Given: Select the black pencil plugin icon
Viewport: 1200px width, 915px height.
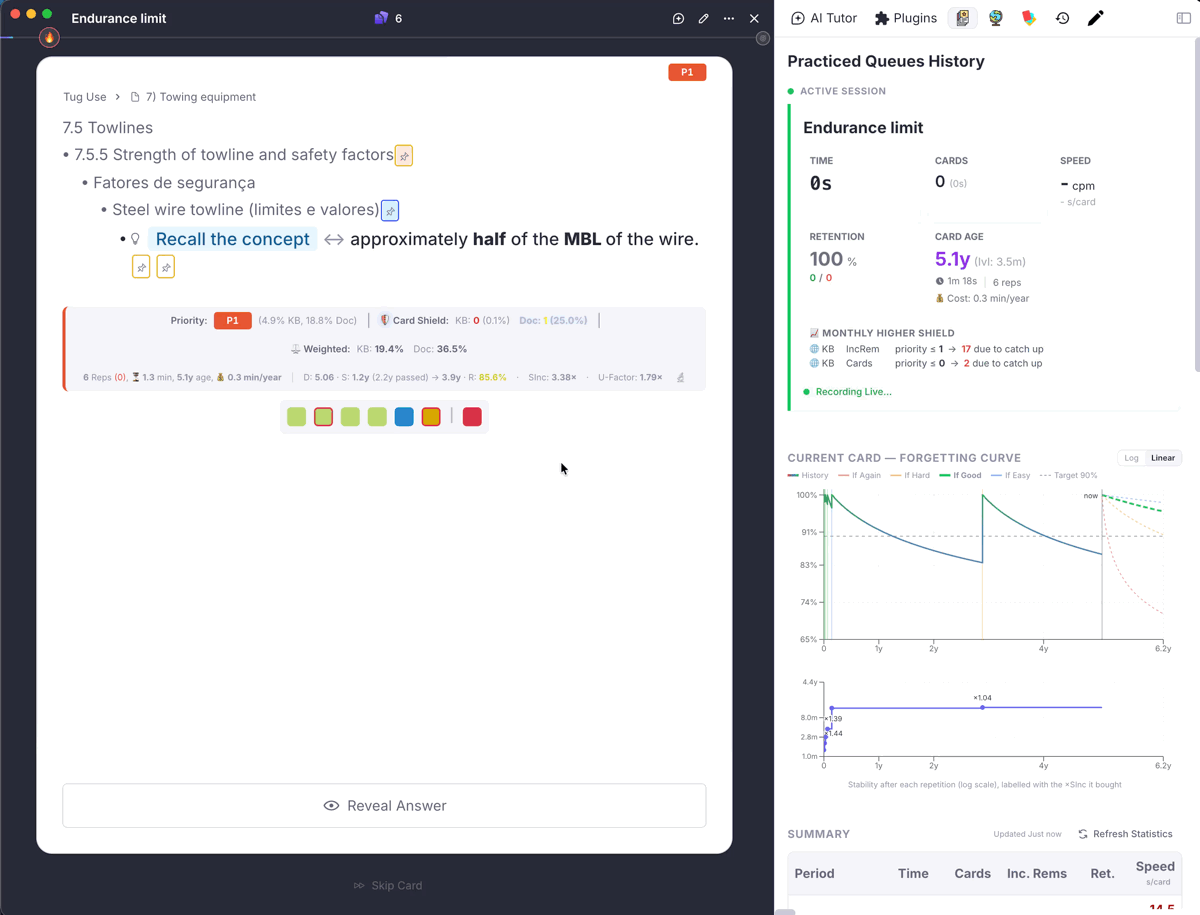Looking at the screenshot, I should coord(1095,18).
